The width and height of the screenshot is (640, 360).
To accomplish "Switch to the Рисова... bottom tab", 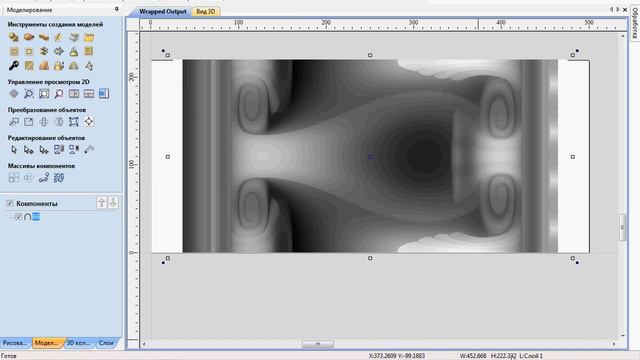I will 16,343.
